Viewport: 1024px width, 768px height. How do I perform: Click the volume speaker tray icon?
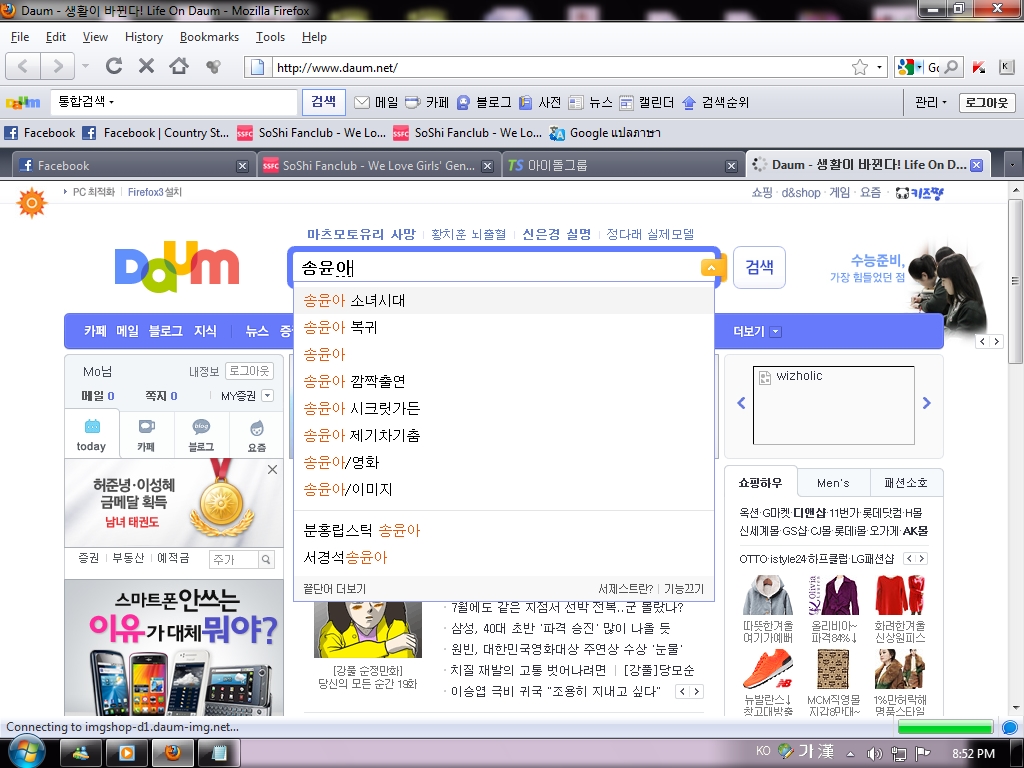874,754
